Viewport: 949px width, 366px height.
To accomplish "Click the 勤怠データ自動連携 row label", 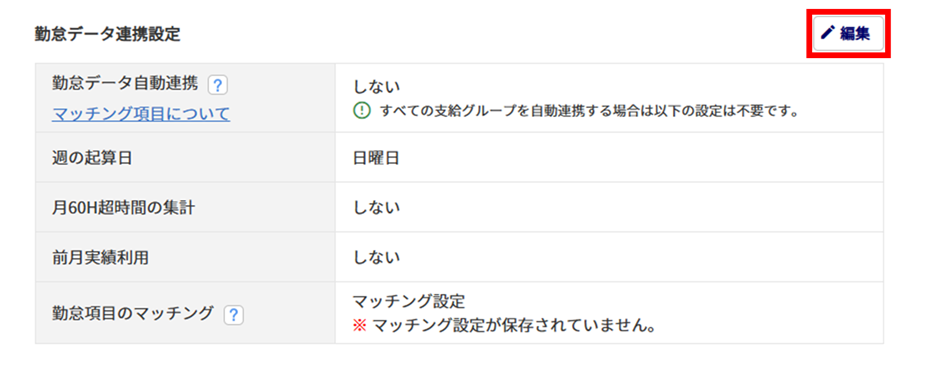I will (x=125, y=84).
